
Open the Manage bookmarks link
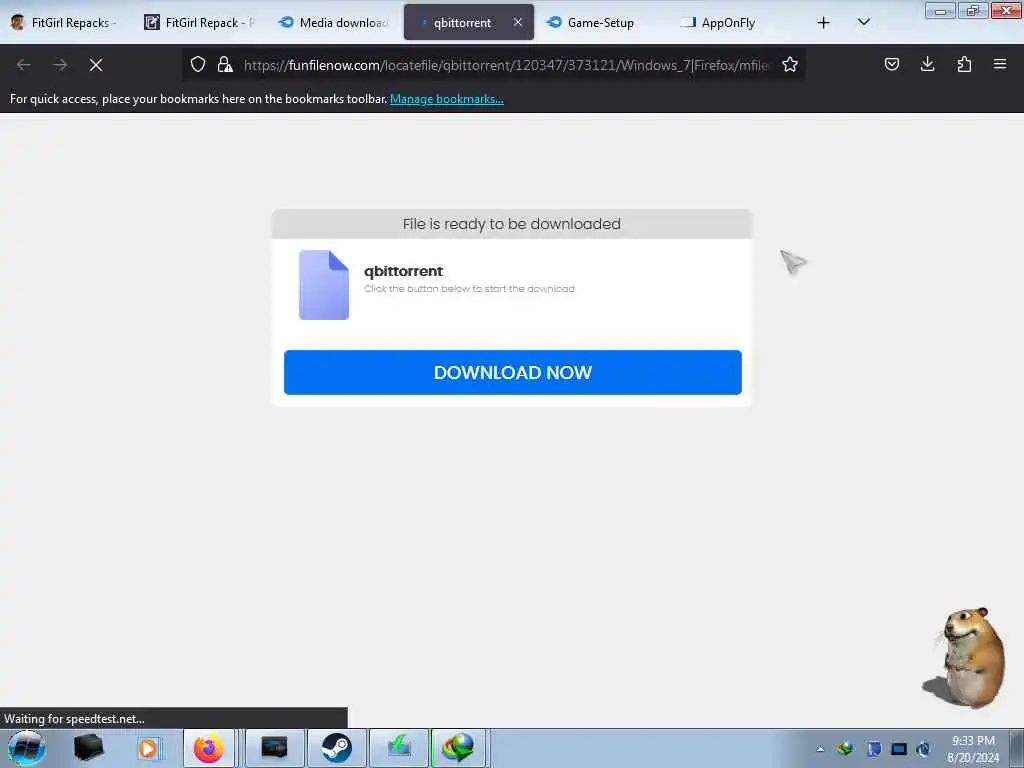coord(447,99)
